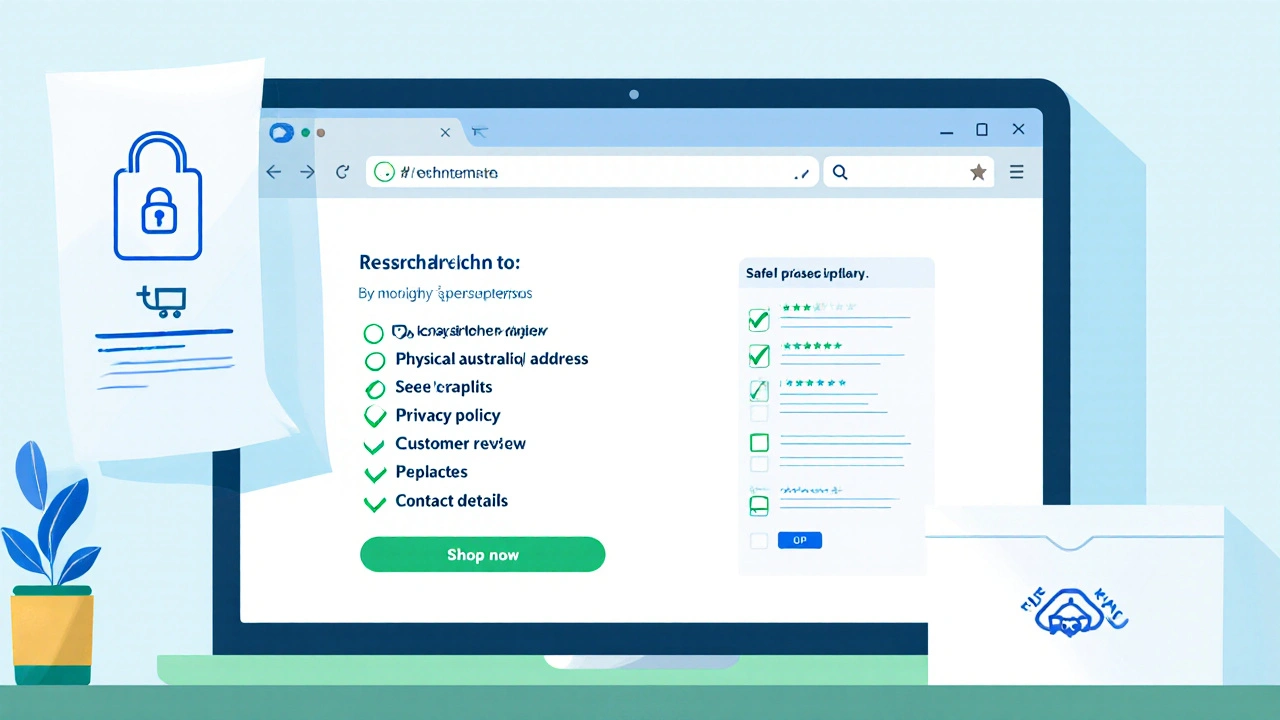Screen dimensions: 1280x720
Task: Click the browser back arrow
Action: [273, 172]
